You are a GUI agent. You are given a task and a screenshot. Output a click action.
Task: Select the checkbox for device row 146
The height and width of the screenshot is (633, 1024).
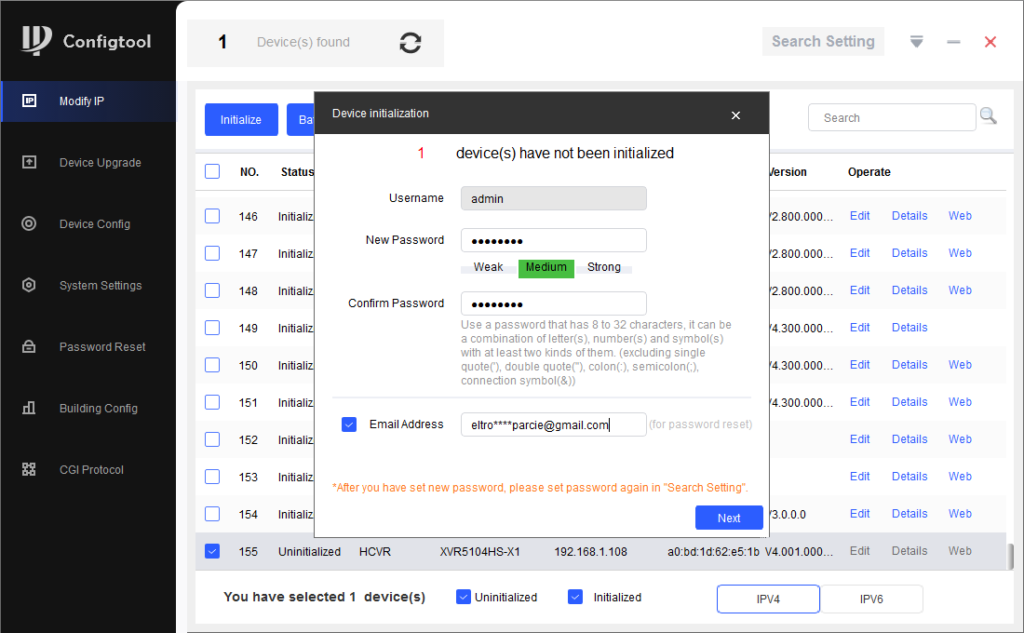212,216
